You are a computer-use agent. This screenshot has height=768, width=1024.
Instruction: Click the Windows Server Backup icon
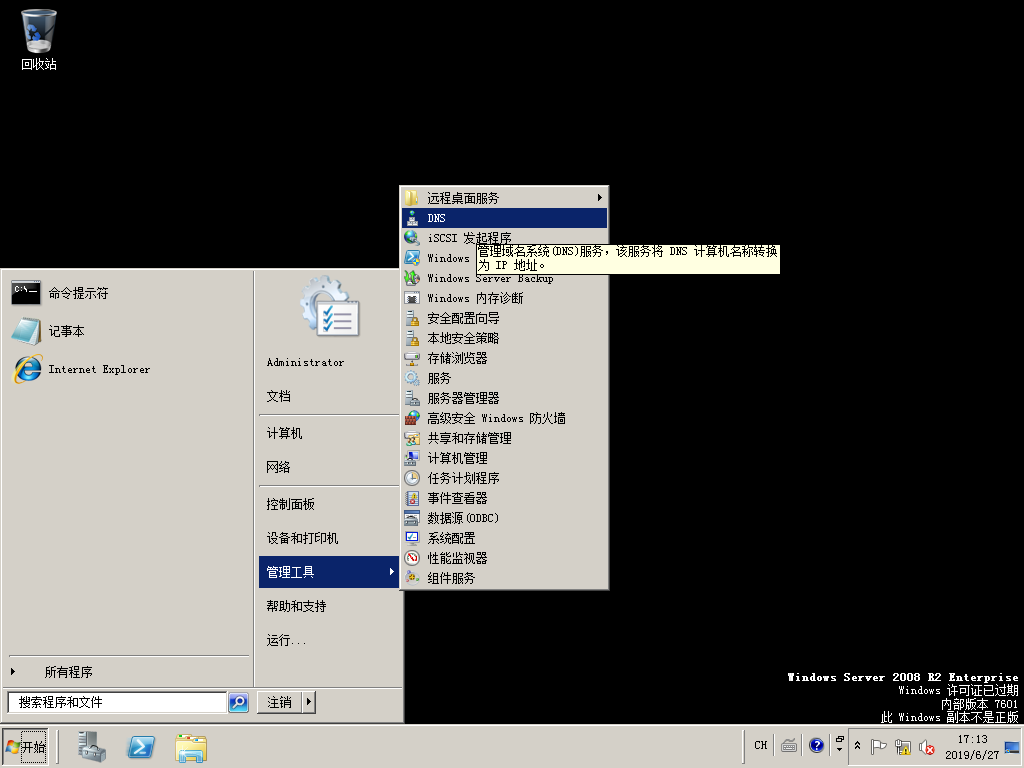(x=412, y=278)
